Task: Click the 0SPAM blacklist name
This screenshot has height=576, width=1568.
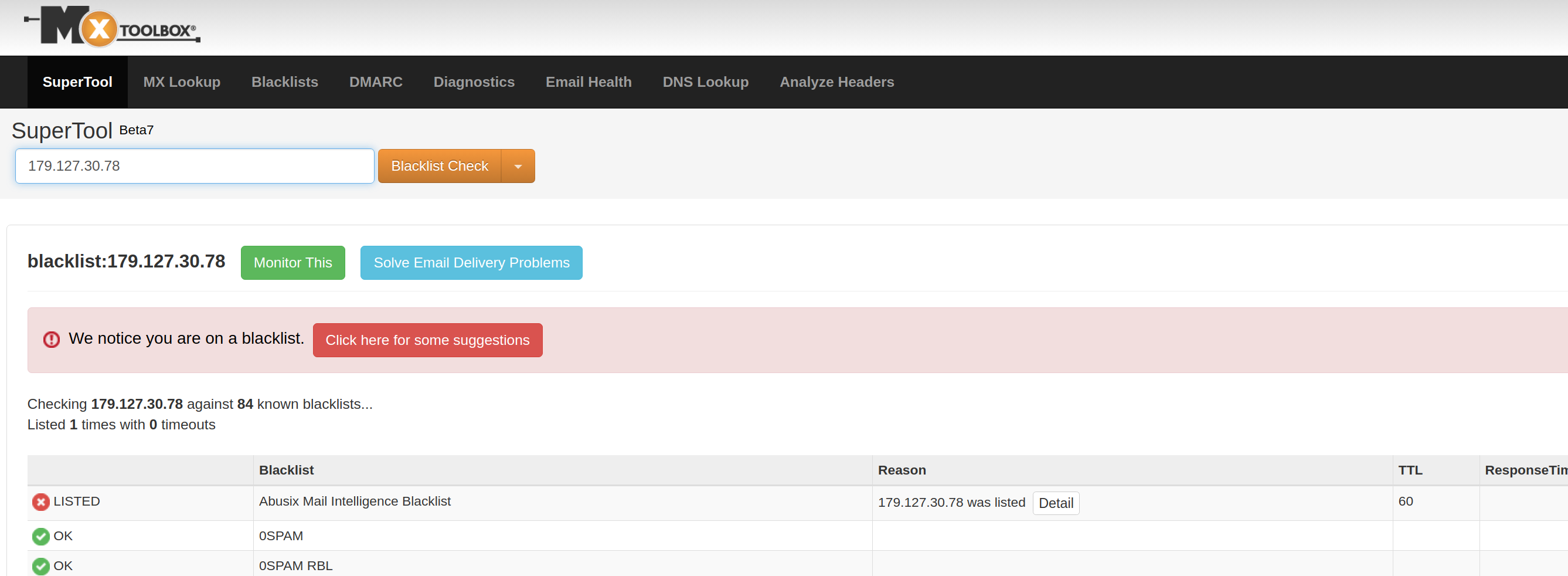Action: tap(281, 536)
